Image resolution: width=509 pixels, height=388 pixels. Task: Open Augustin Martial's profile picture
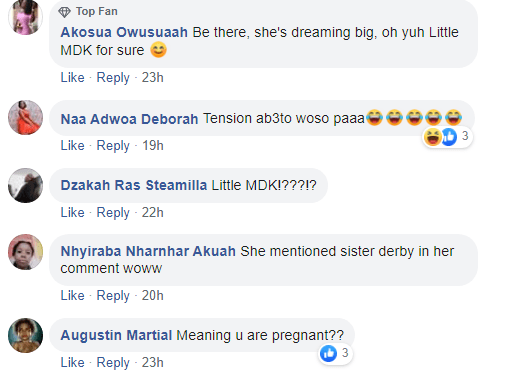click(x=25, y=335)
